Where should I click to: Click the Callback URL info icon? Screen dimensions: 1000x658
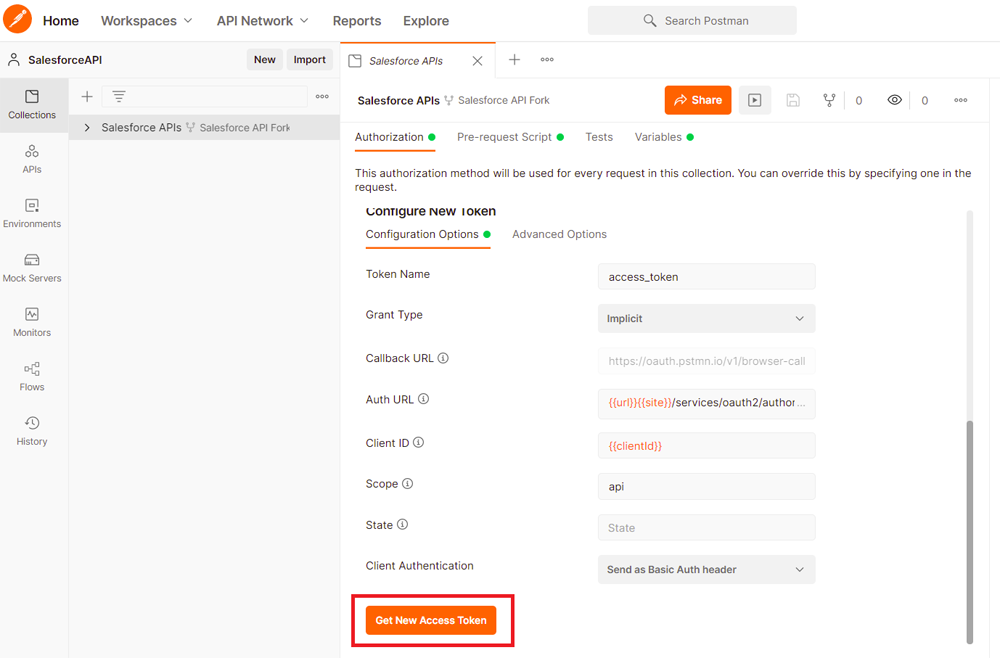tap(443, 358)
